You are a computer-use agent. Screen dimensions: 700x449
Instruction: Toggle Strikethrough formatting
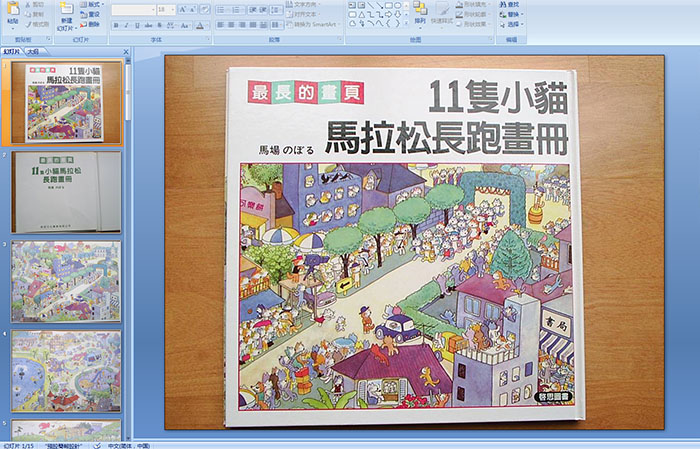coord(148,25)
